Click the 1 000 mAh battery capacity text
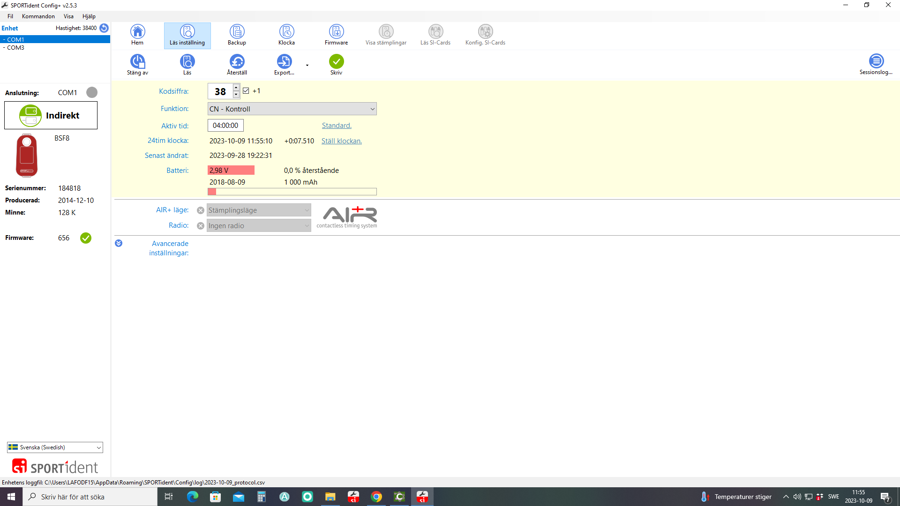The height and width of the screenshot is (506, 900). (x=301, y=182)
